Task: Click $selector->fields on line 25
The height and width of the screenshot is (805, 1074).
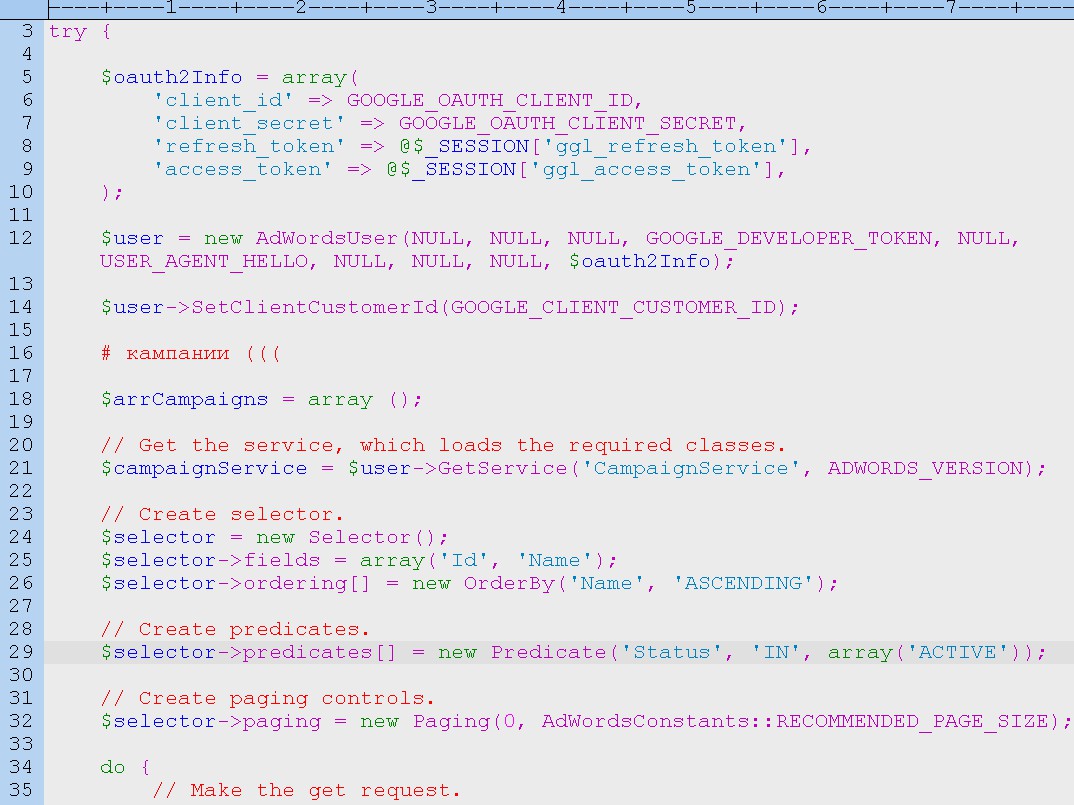Action: coord(210,560)
